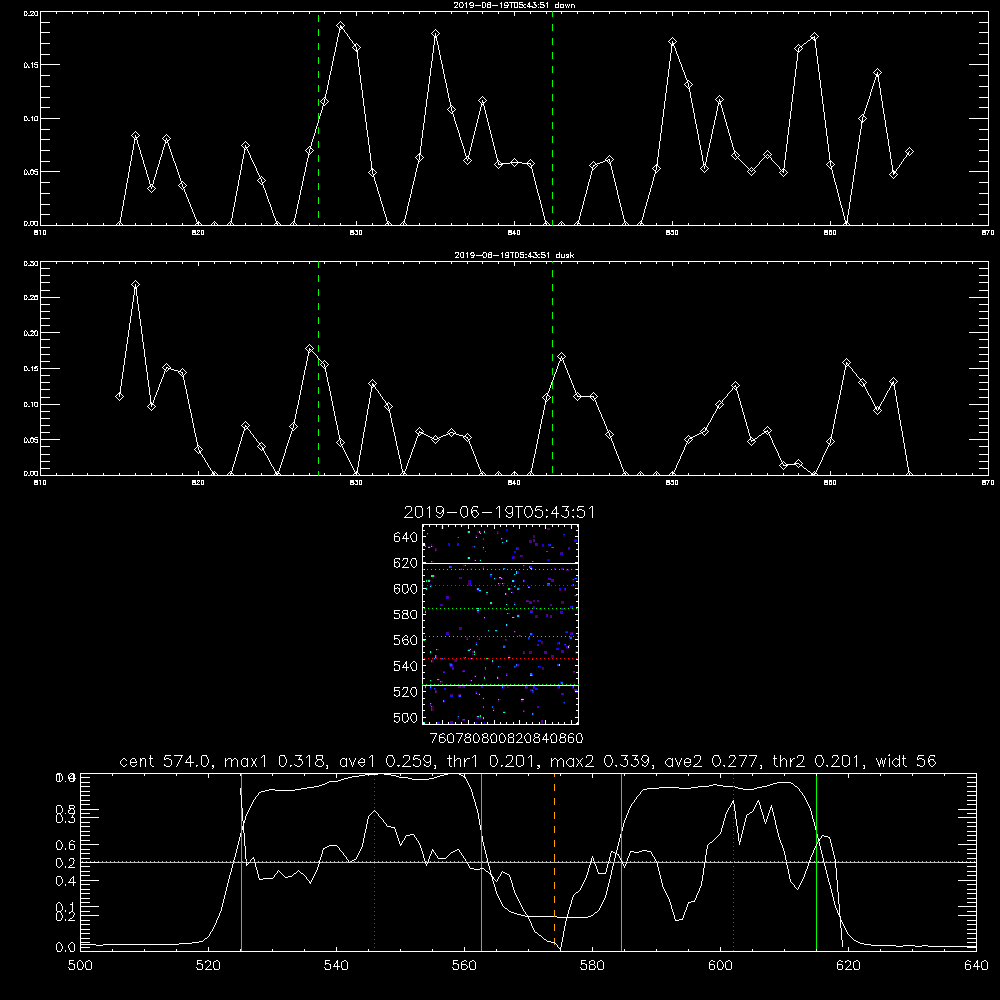Click the '560' x-axis label of bottom plot

pyautogui.click(x=464, y=966)
